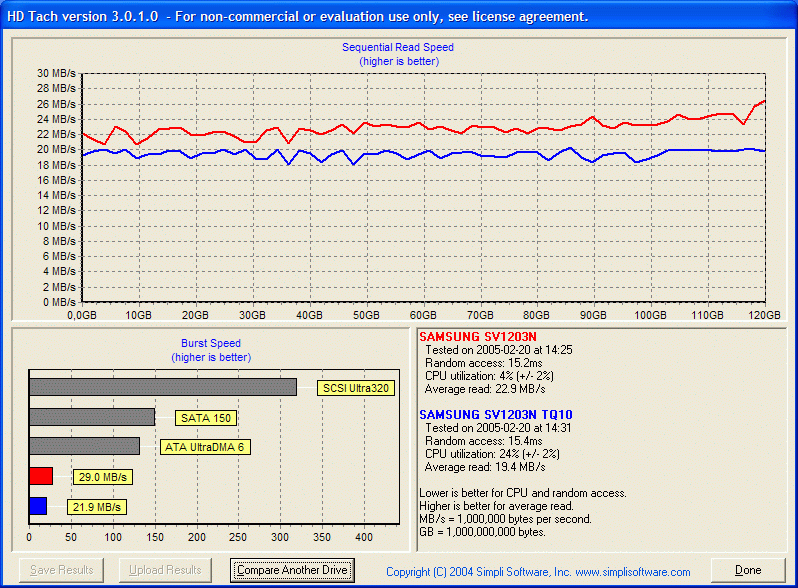Click the 0 MB/s axis label
798x588 pixels.
[59, 302]
